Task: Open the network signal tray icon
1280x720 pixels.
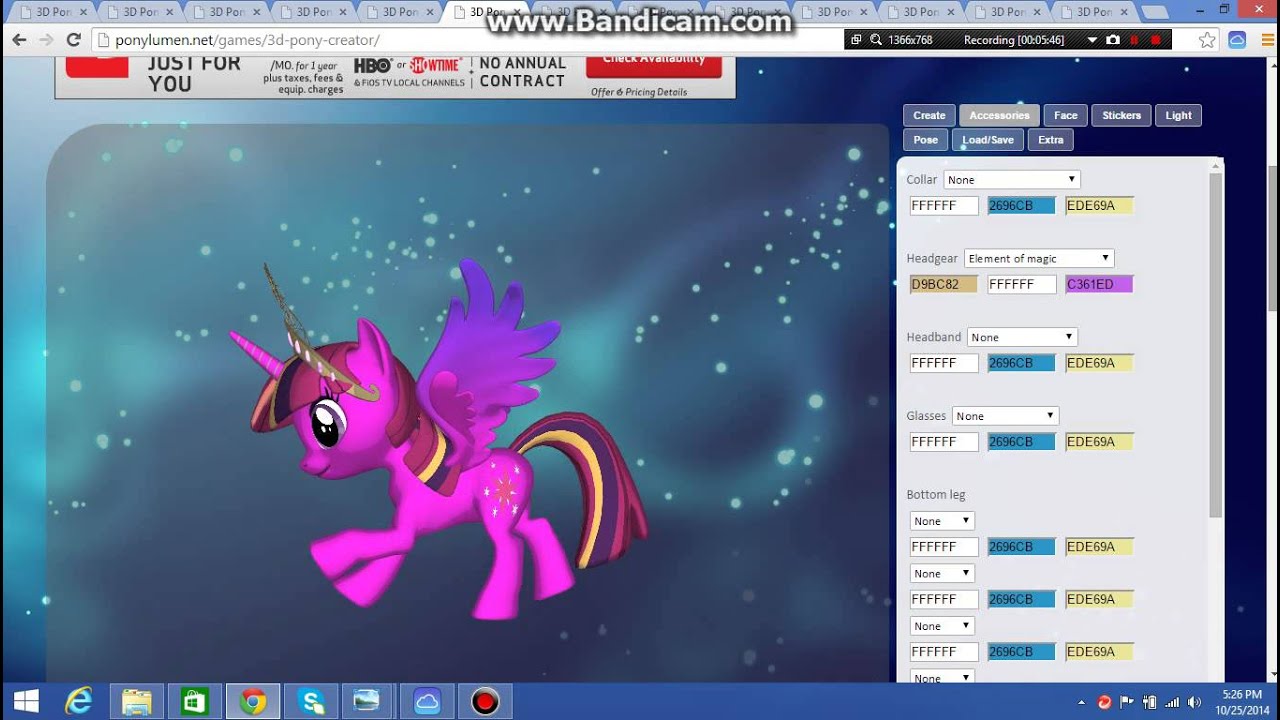Action: [x=1171, y=702]
